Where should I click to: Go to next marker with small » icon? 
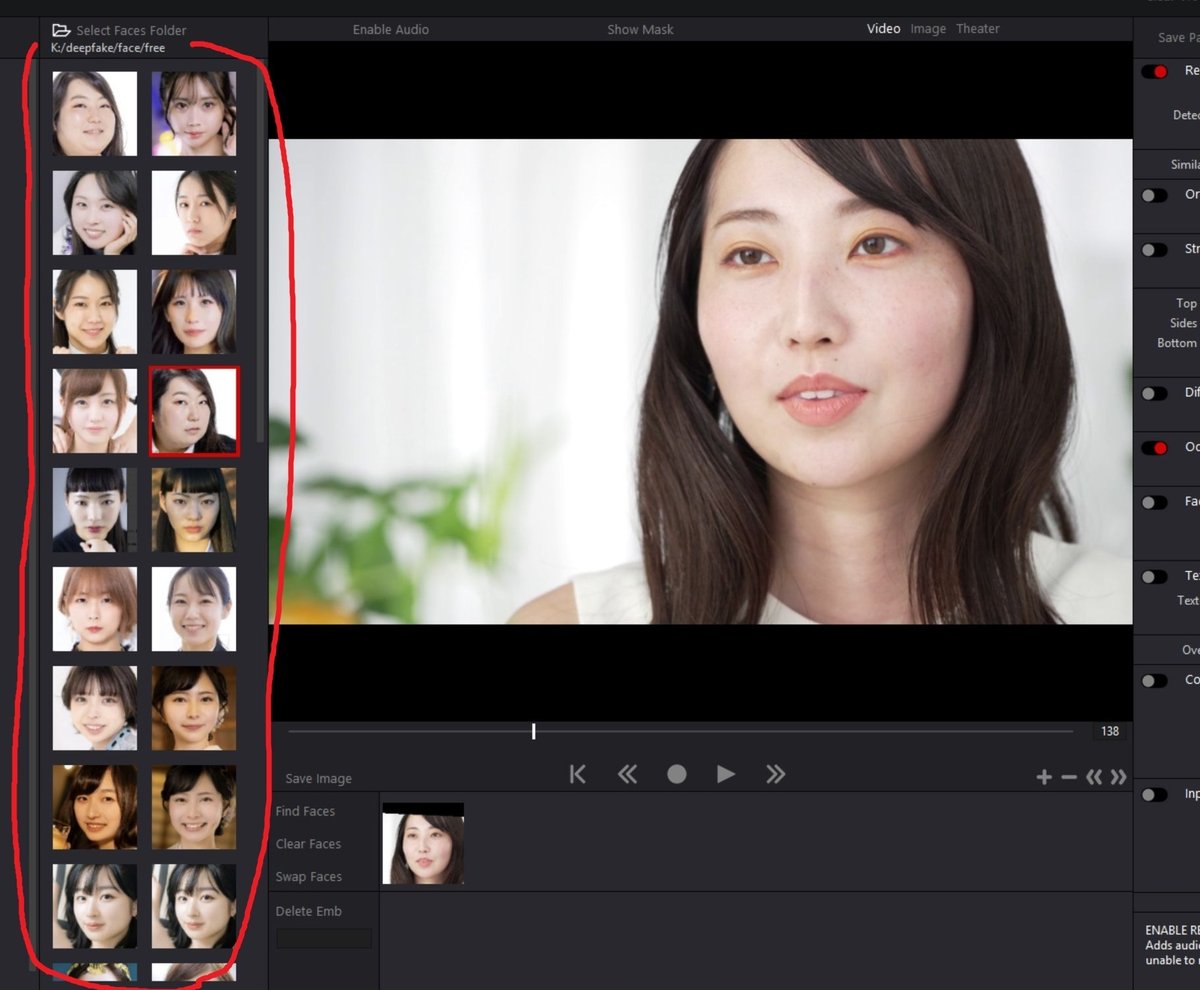(x=1118, y=777)
